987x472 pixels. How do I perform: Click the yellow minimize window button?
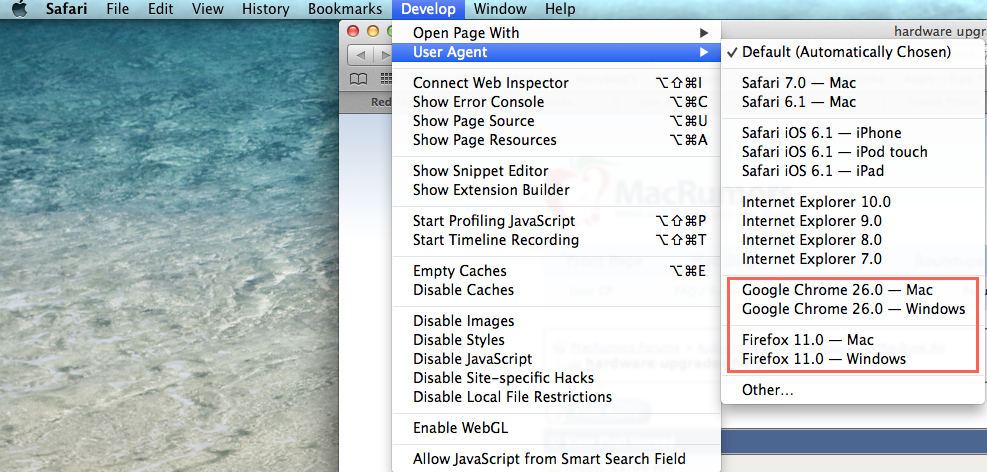(x=373, y=31)
